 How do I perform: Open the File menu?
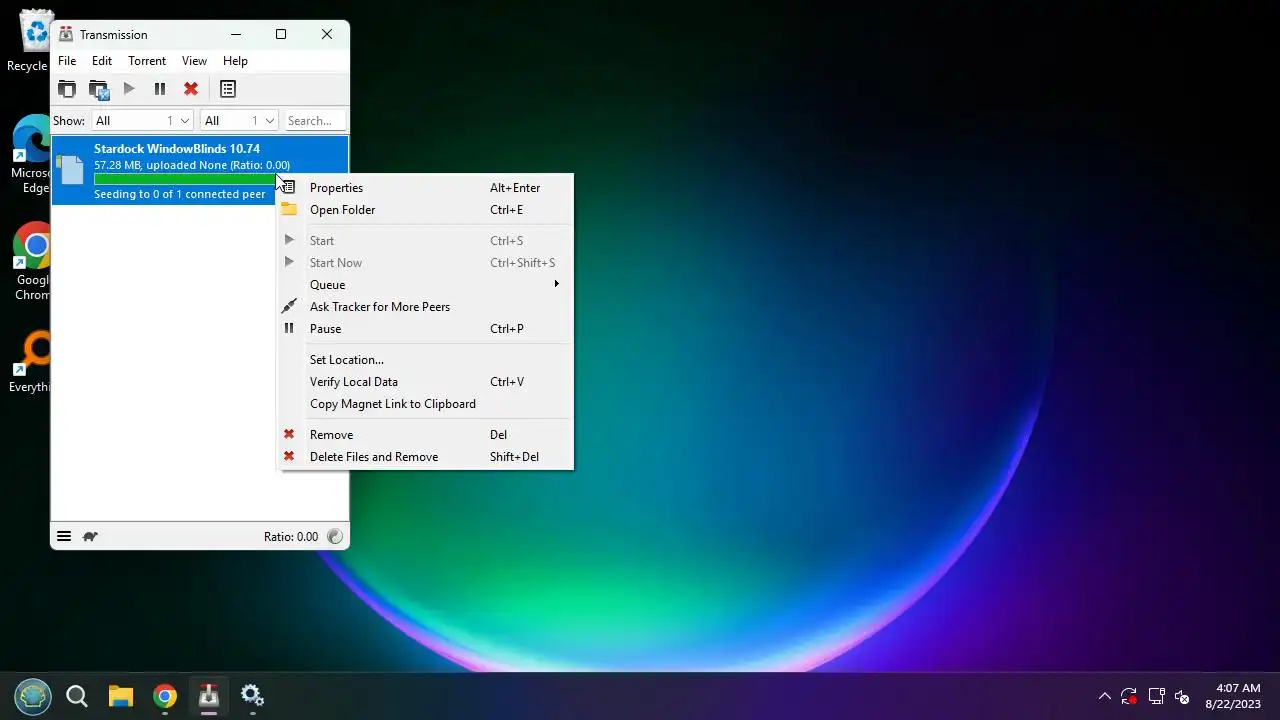click(x=67, y=61)
